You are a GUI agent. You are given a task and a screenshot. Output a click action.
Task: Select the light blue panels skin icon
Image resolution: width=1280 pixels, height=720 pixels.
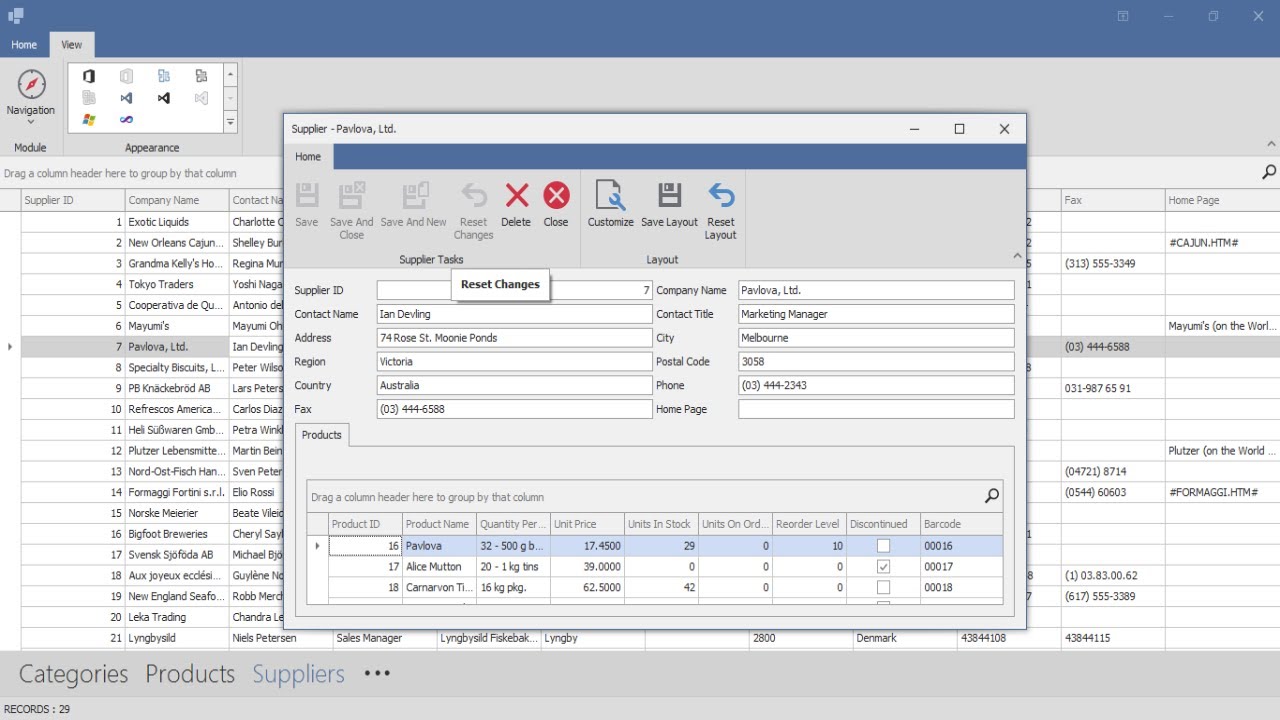164,76
